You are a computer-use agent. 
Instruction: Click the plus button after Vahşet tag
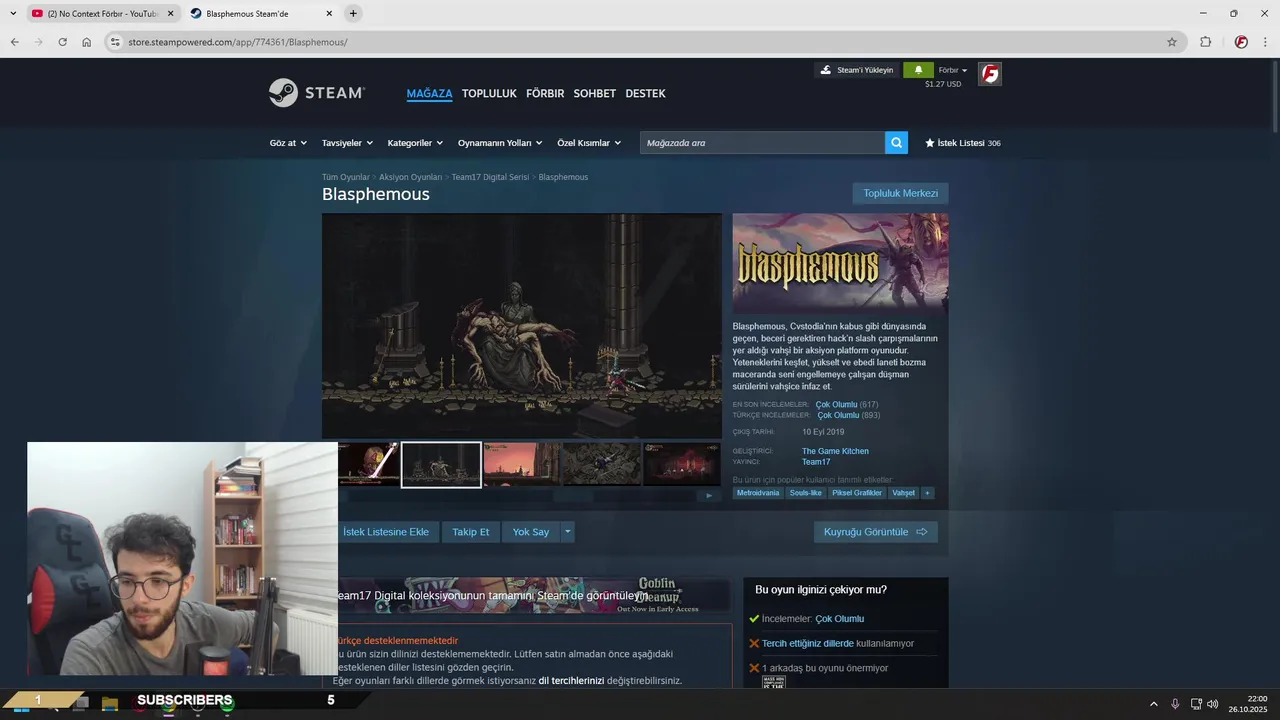click(x=927, y=493)
